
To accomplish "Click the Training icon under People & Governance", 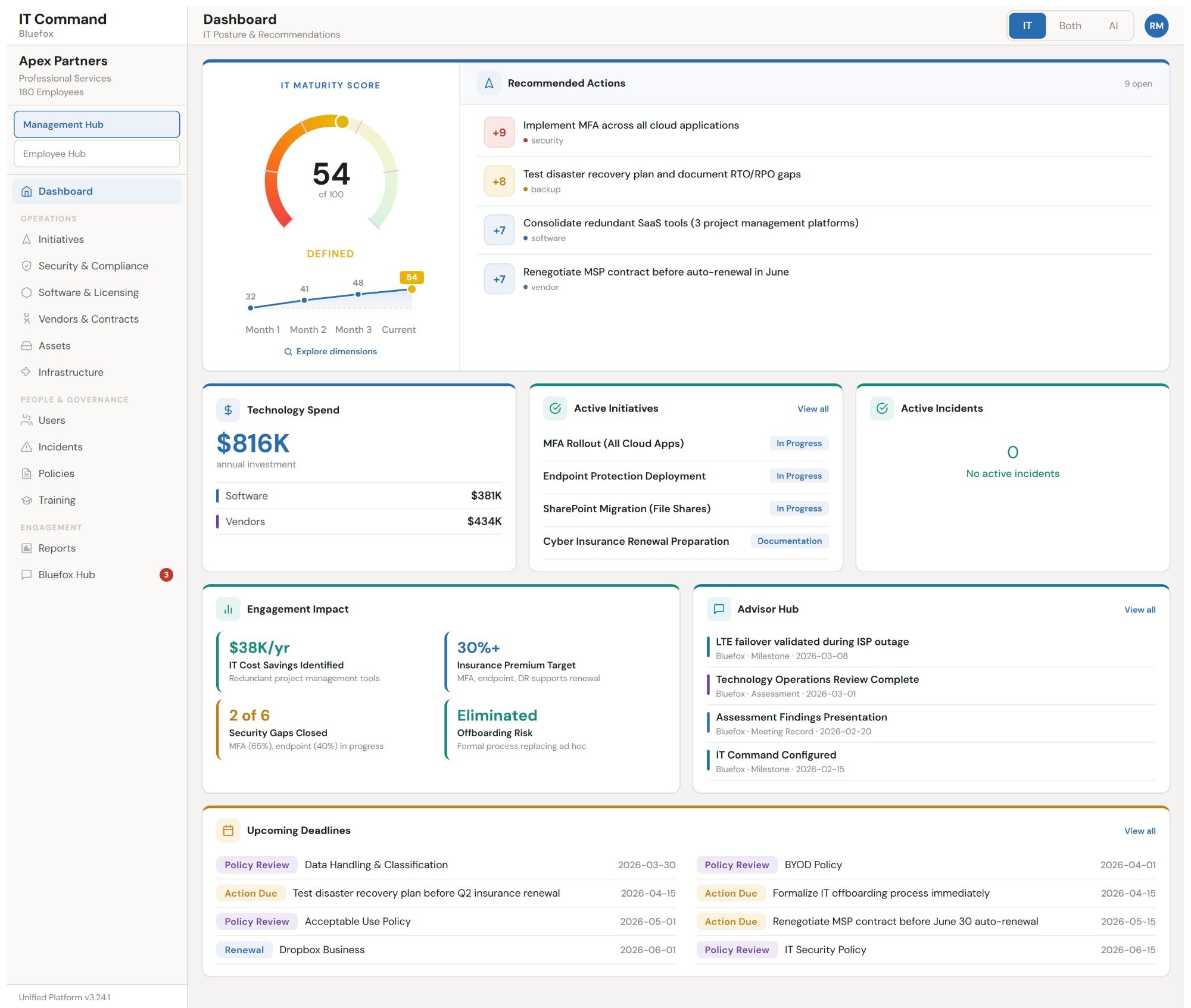I will [x=26, y=500].
